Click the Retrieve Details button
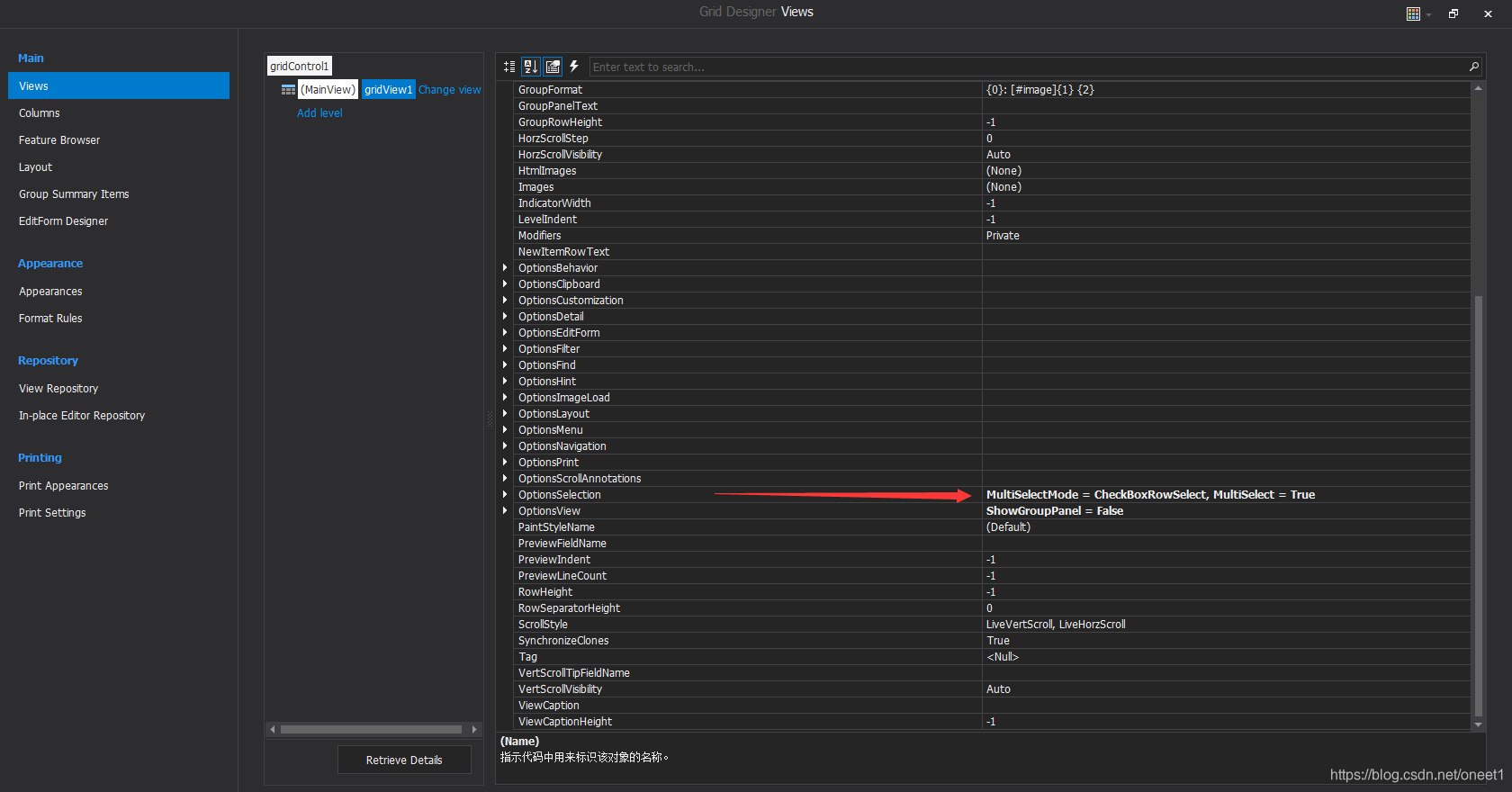Screen dimensions: 1512x792 pos(404,760)
